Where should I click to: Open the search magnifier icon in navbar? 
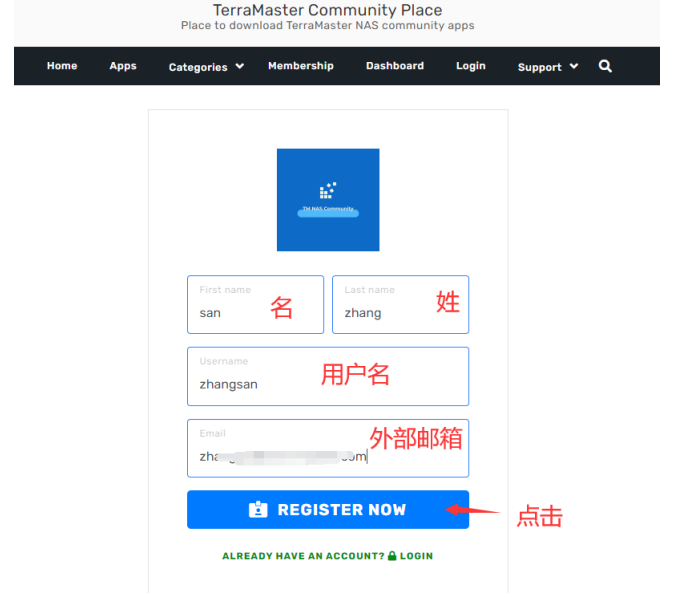(605, 66)
